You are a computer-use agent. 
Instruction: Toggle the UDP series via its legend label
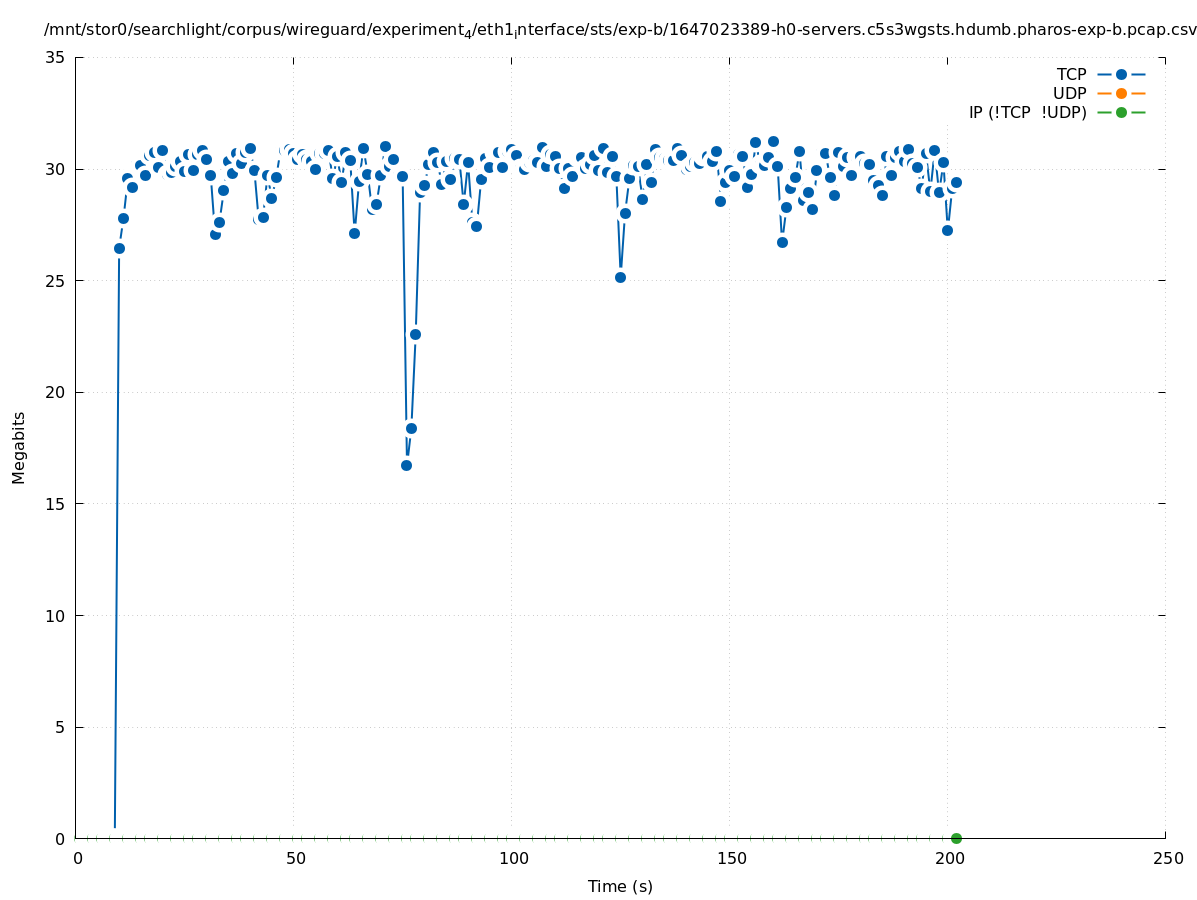(1069, 93)
